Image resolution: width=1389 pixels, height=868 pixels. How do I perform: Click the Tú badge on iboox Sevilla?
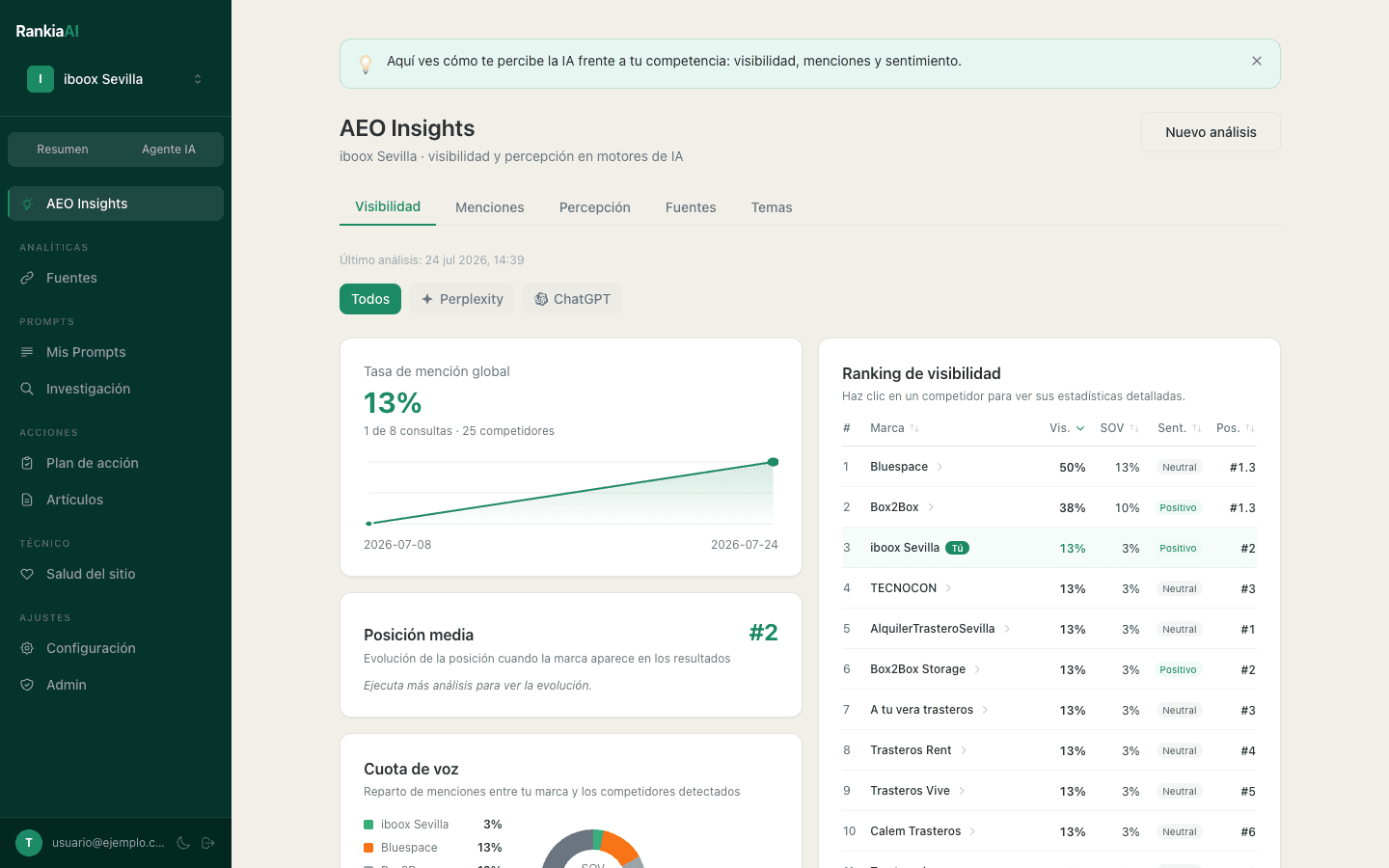coord(957,548)
